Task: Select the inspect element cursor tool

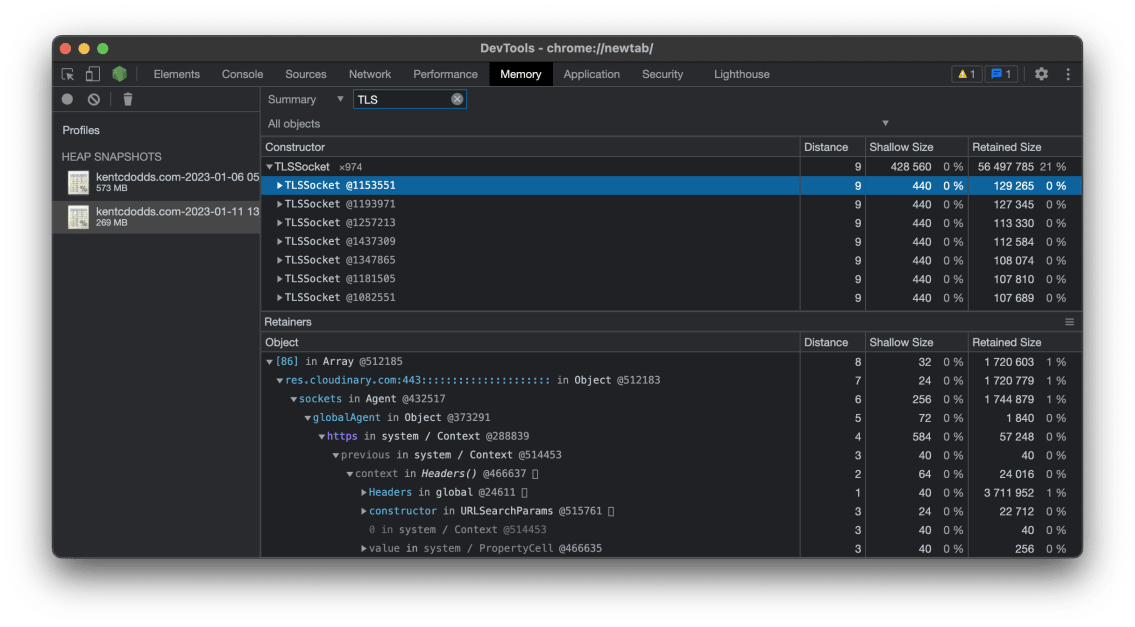Action: click(68, 74)
